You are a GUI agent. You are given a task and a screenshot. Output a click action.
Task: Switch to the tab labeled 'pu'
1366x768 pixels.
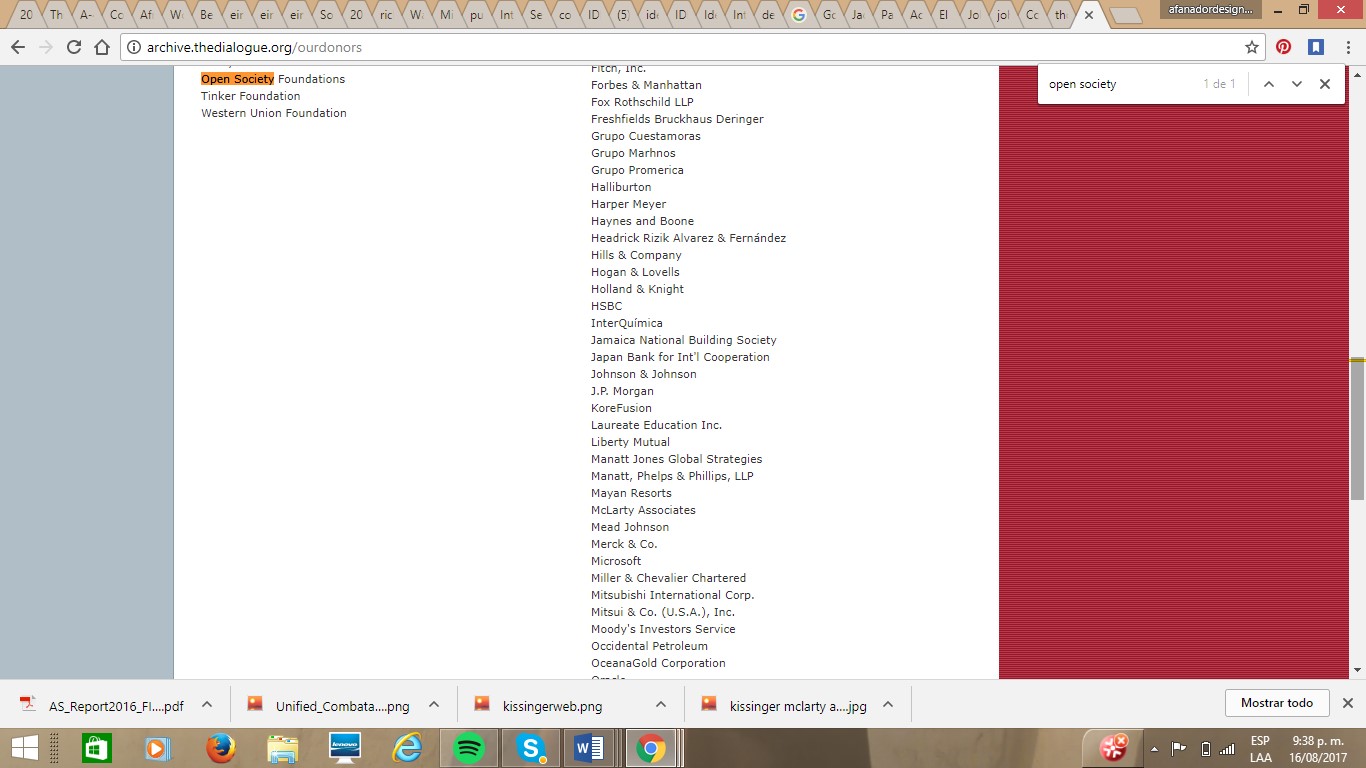click(476, 15)
